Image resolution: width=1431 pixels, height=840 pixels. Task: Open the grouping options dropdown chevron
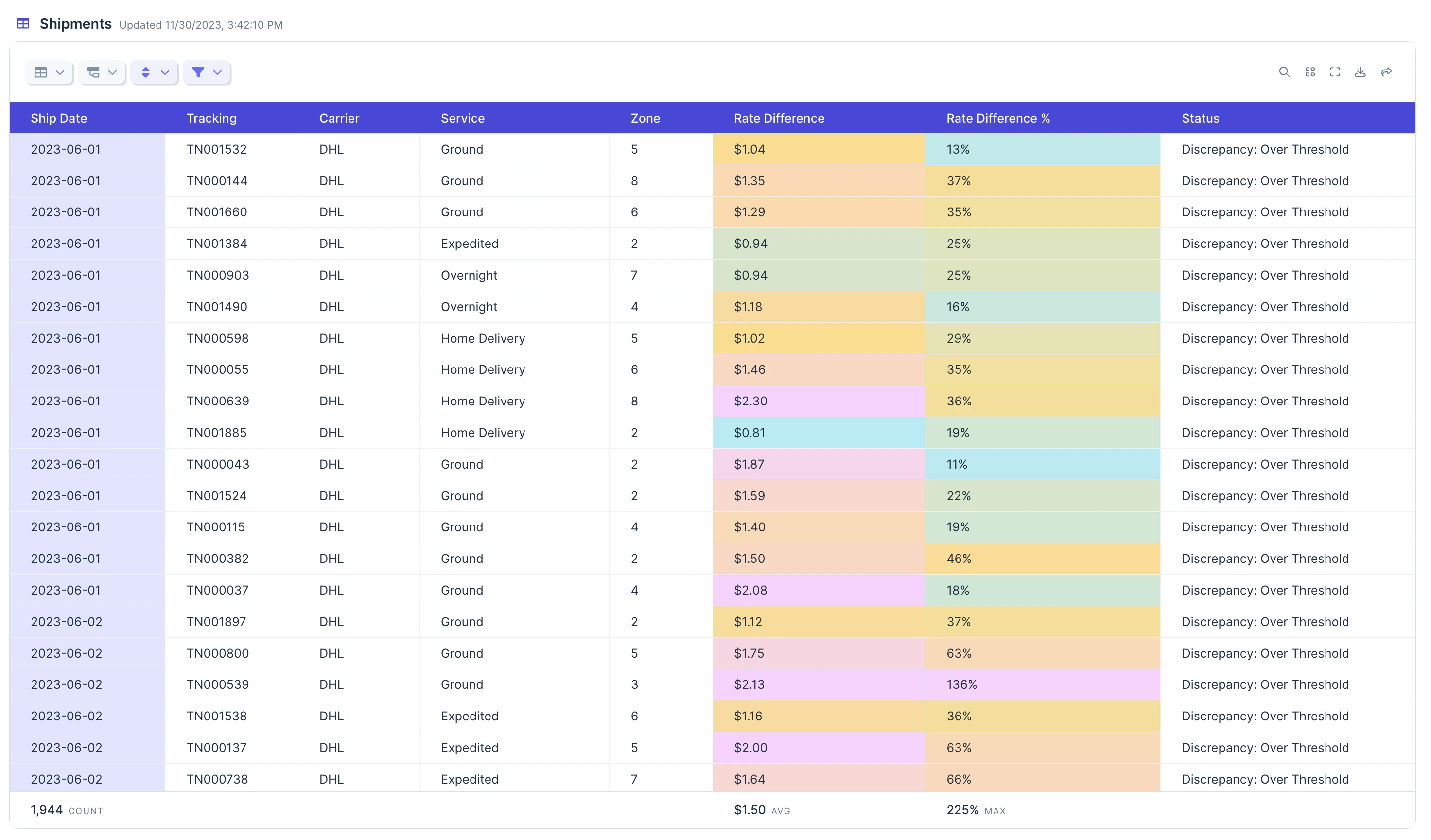click(112, 72)
